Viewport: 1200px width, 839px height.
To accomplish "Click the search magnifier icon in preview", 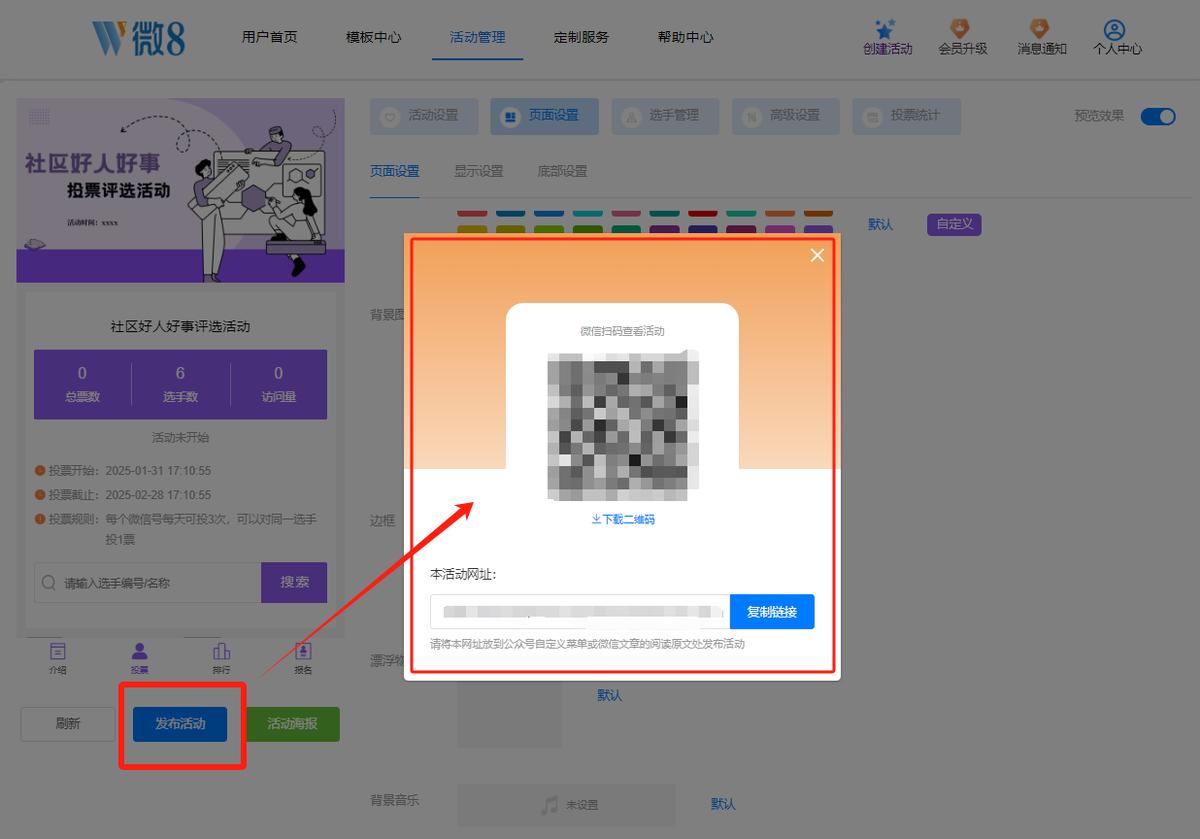I will (49, 582).
